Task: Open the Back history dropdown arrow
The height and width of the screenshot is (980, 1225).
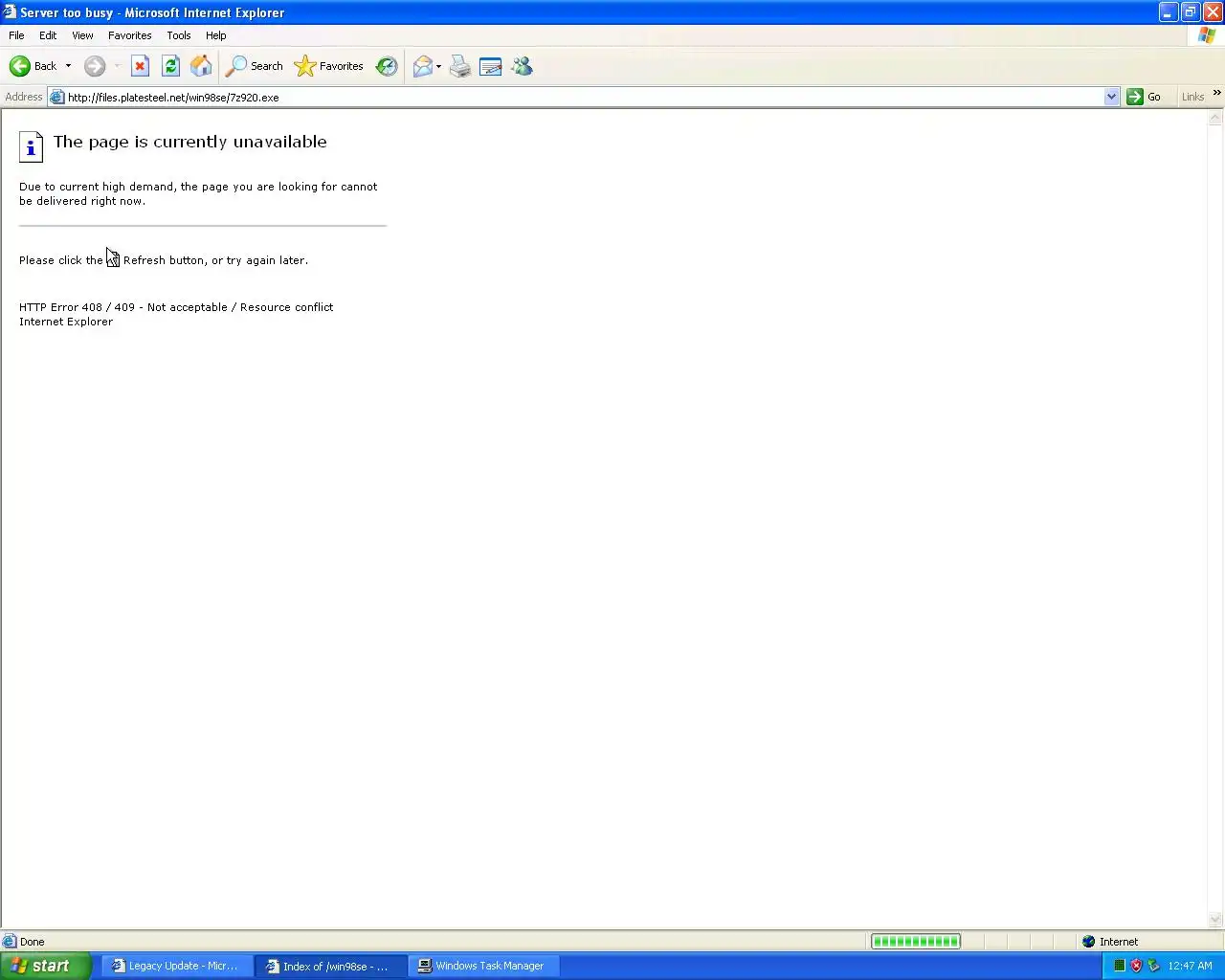Action: click(68, 66)
